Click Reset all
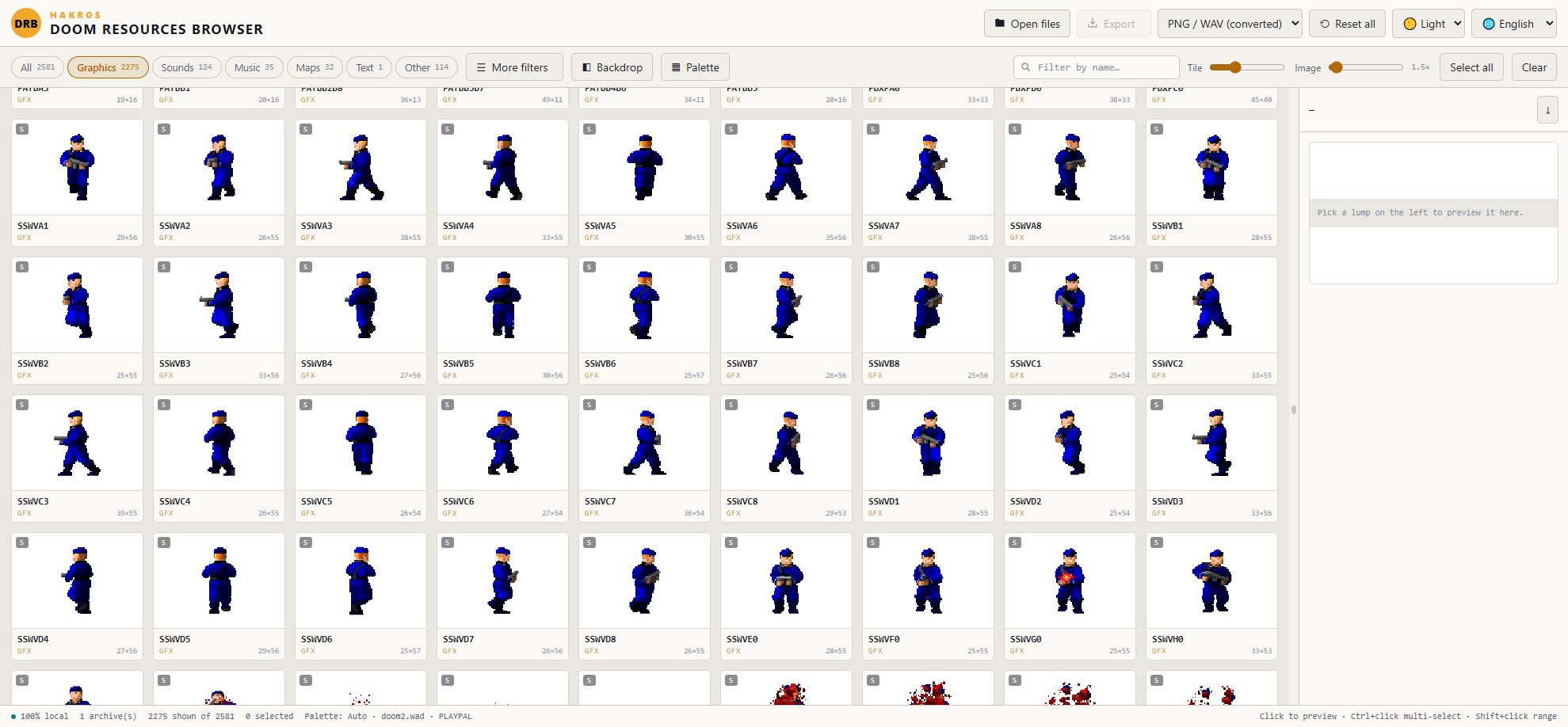The height and width of the screenshot is (727, 1568). click(1348, 24)
